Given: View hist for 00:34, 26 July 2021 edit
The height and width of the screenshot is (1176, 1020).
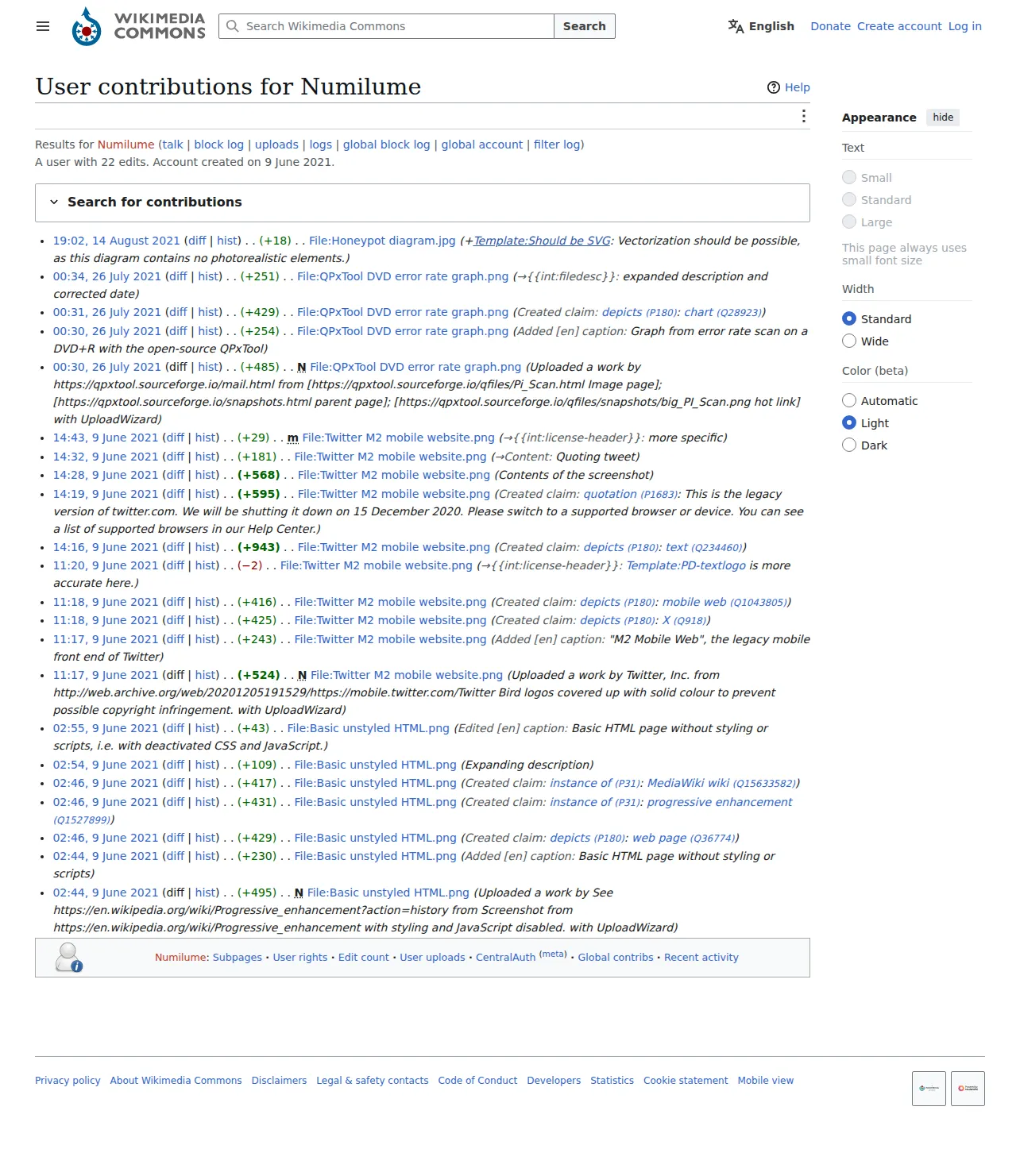Looking at the screenshot, I should [x=209, y=276].
